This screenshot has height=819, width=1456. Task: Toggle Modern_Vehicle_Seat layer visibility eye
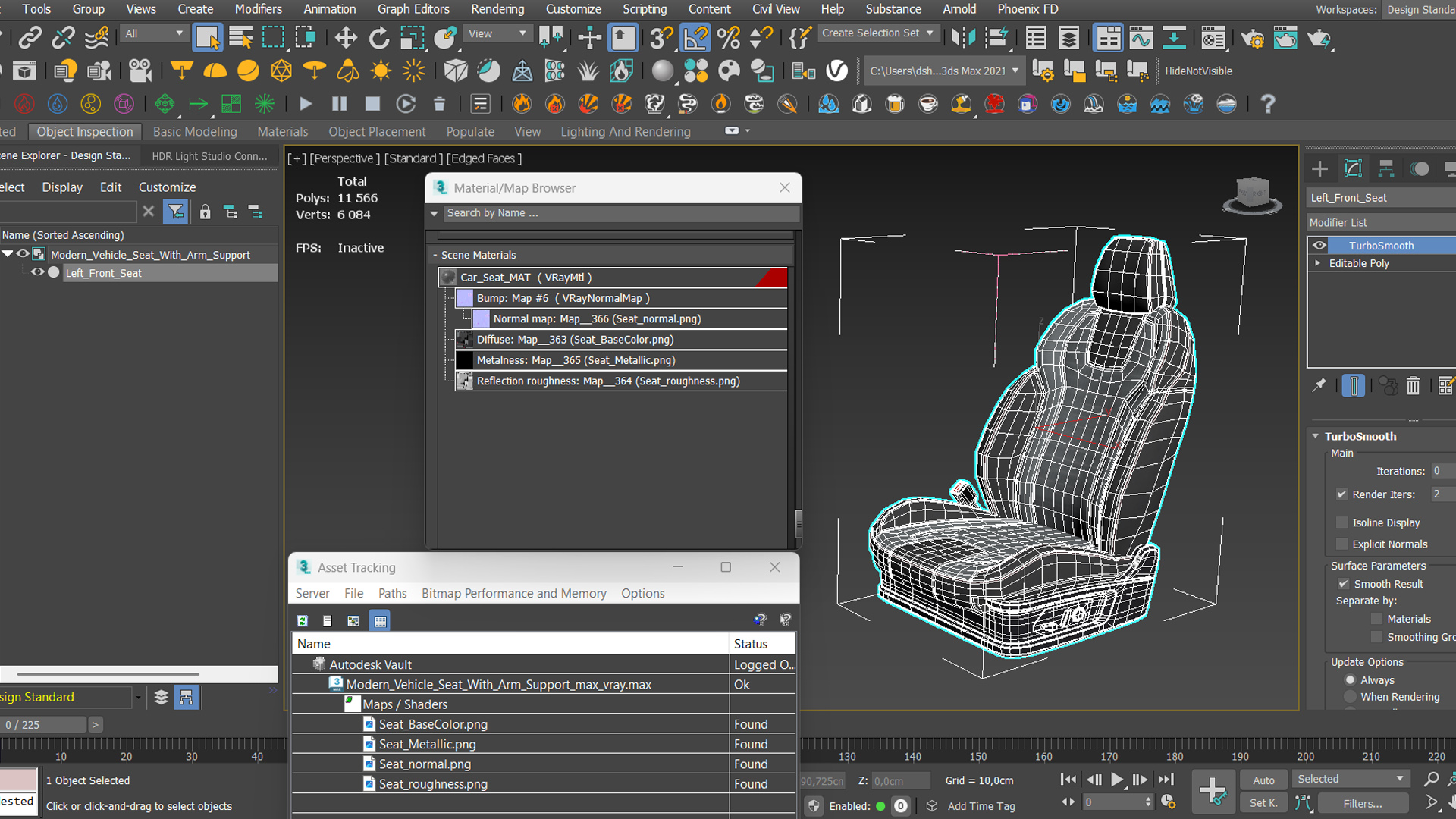click(23, 254)
